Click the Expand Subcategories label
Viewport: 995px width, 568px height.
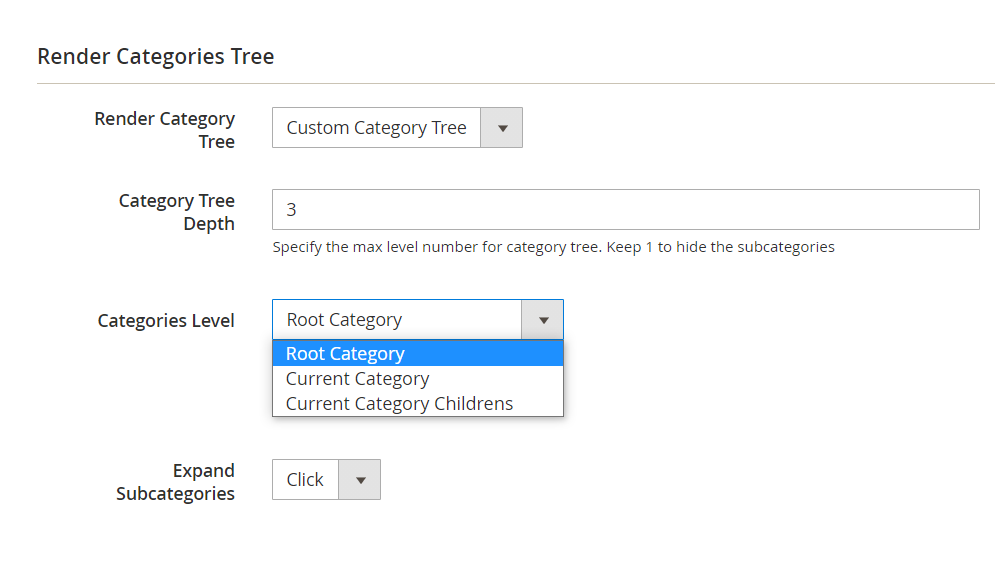click(x=176, y=482)
